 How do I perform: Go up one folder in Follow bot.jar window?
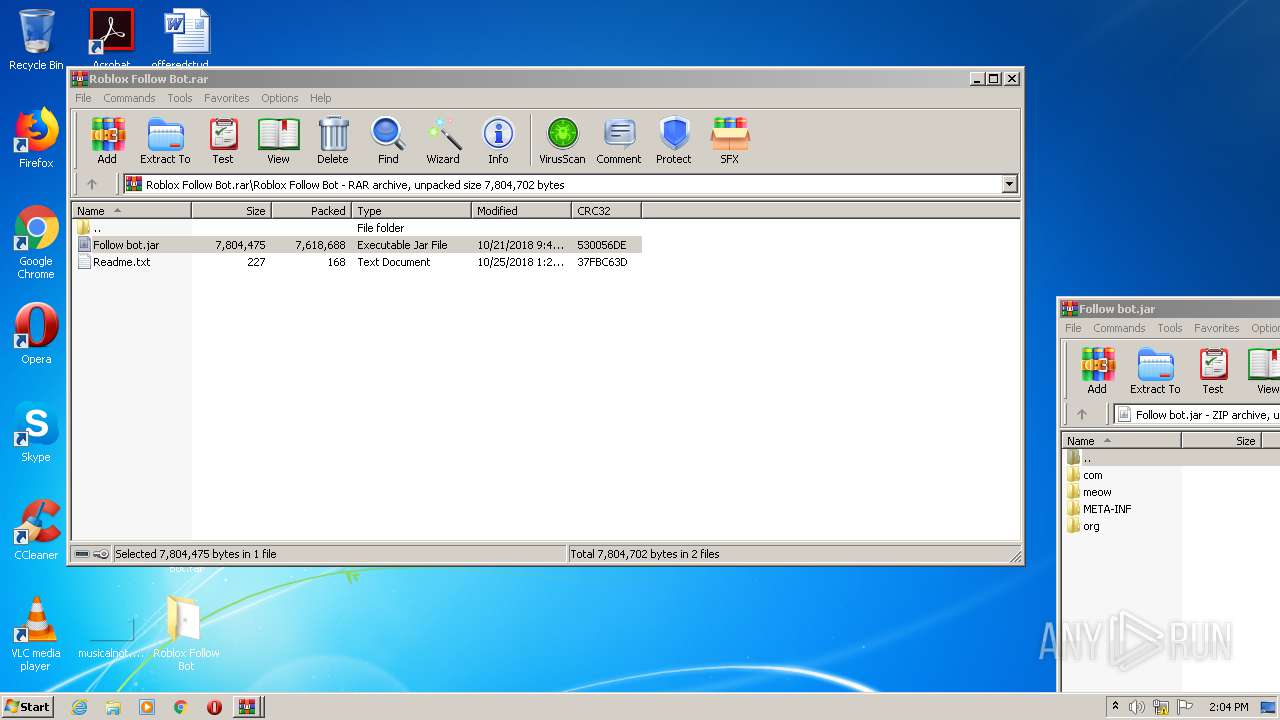click(1082, 414)
